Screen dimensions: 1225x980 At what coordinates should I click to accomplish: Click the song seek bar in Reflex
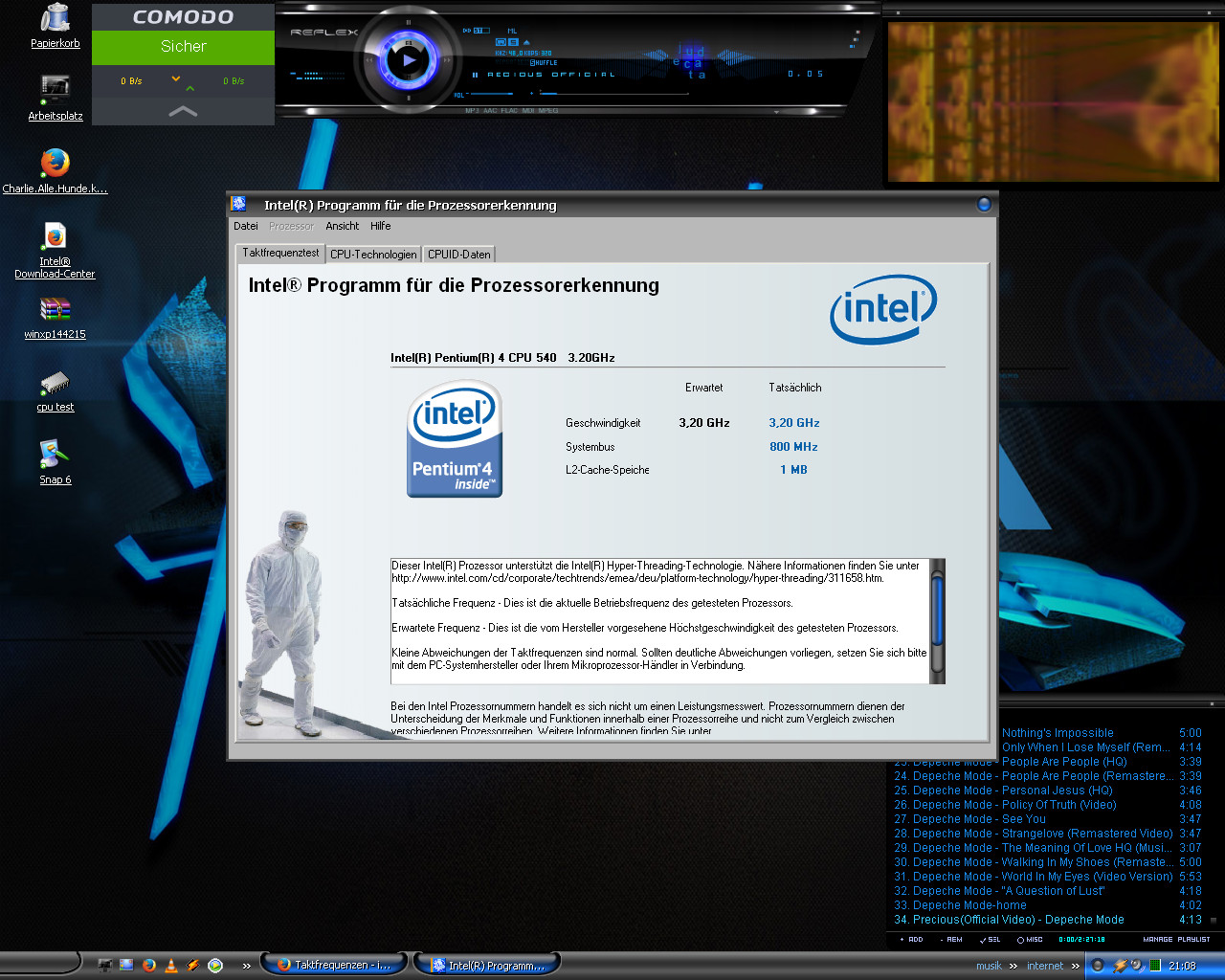point(612,94)
